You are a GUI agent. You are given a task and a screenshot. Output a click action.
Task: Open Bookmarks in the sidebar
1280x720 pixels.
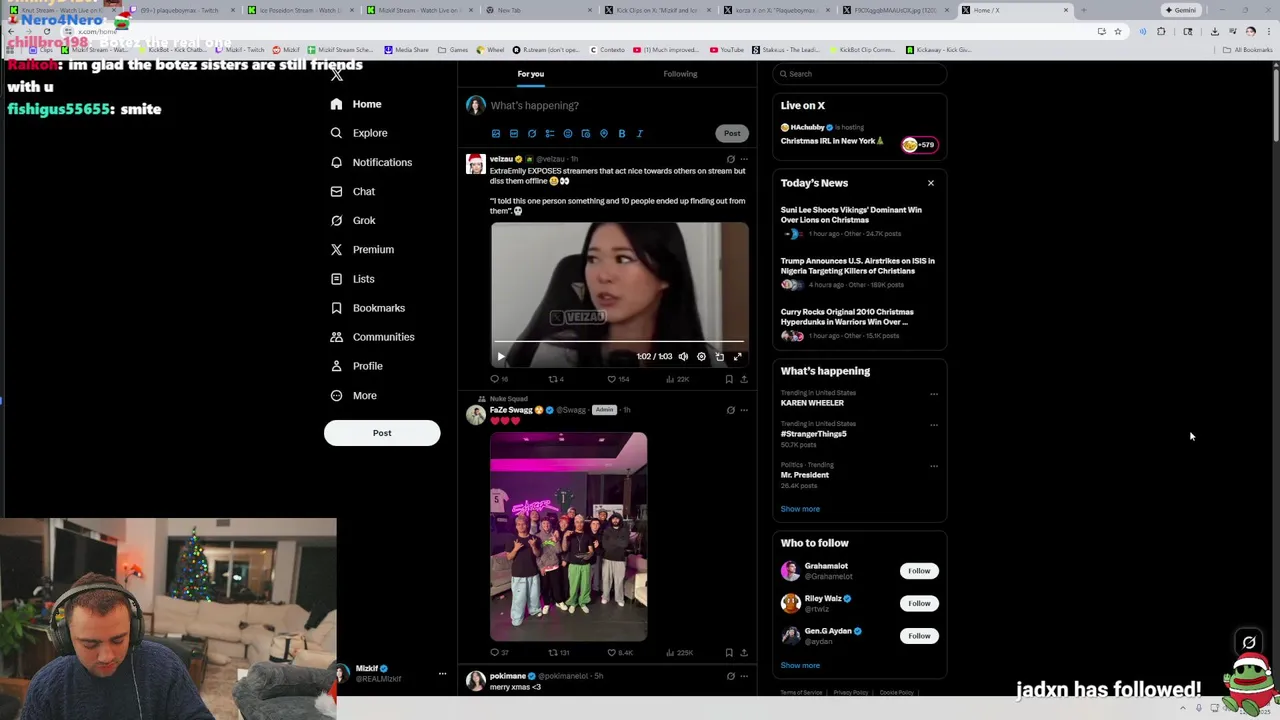pos(368,308)
